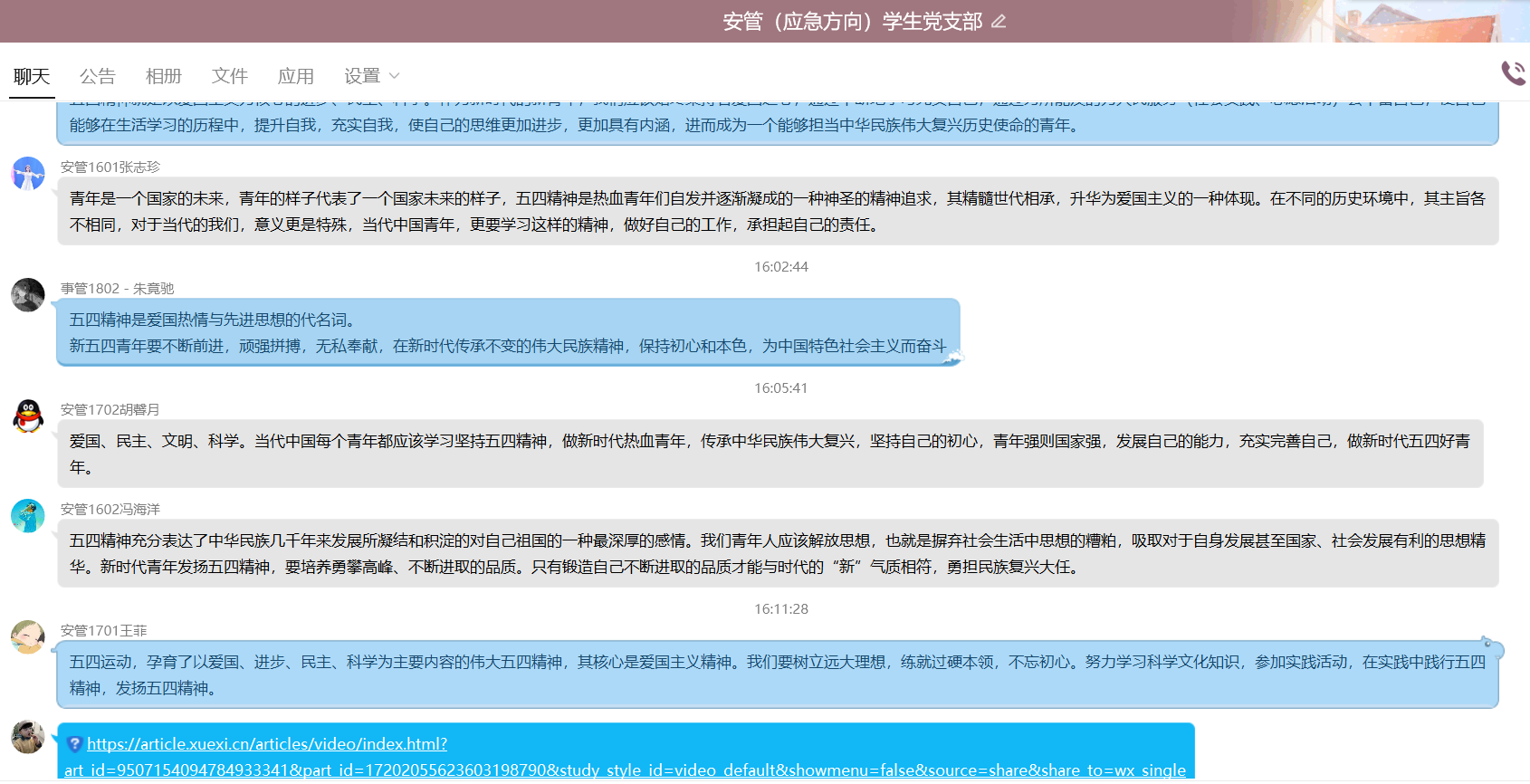The image size is (1530, 784).
Task: Click 冯海洋's avatar icon
Action: (x=28, y=515)
